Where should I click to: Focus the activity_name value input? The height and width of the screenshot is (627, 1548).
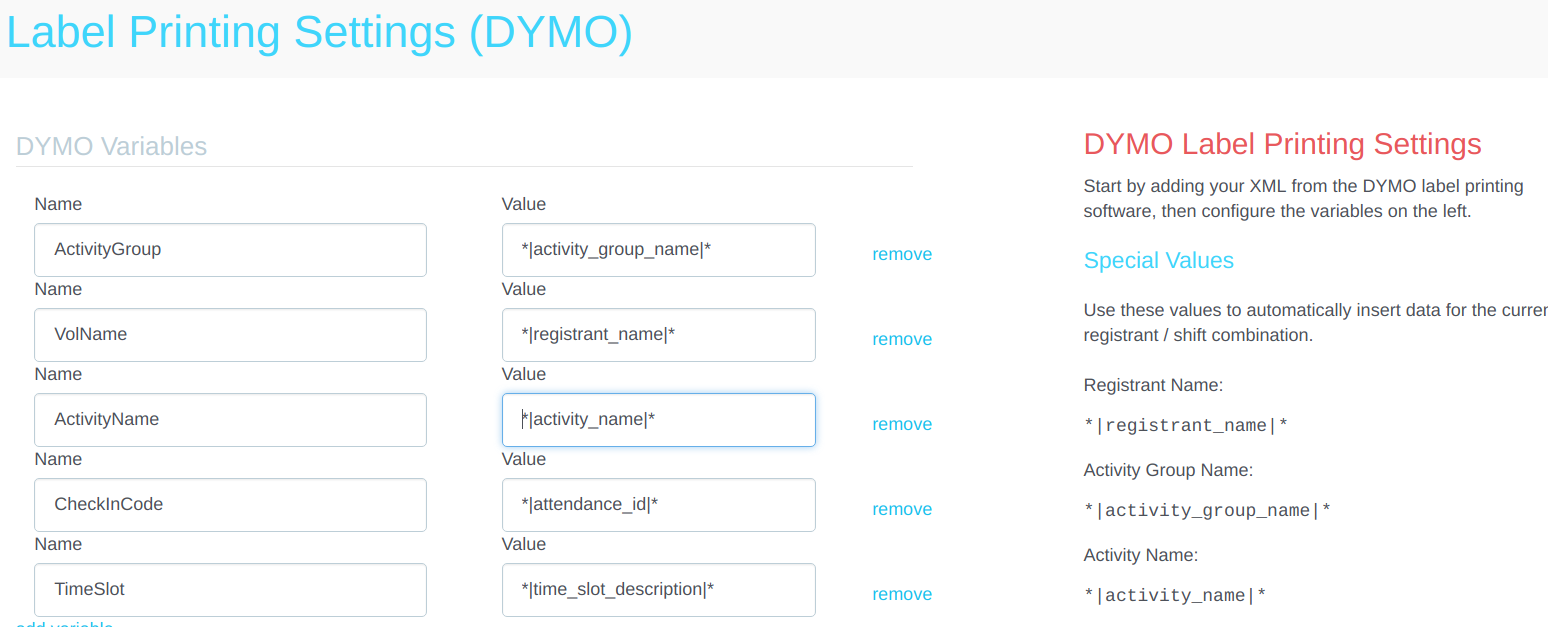[658, 420]
